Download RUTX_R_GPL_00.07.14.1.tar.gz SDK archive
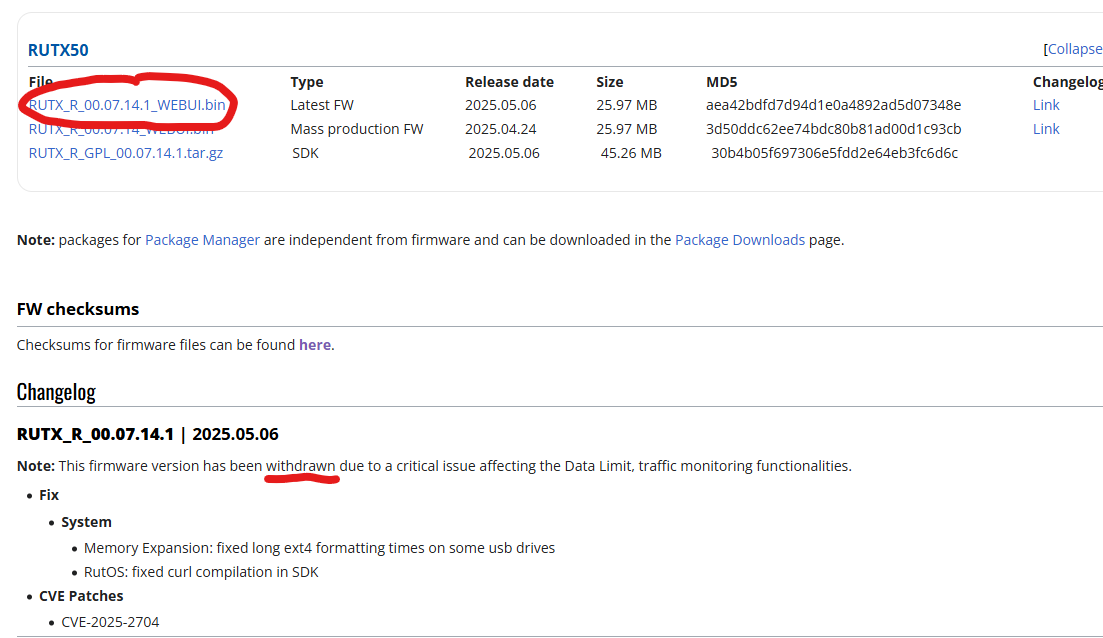 pyautogui.click(x=126, y=153)
